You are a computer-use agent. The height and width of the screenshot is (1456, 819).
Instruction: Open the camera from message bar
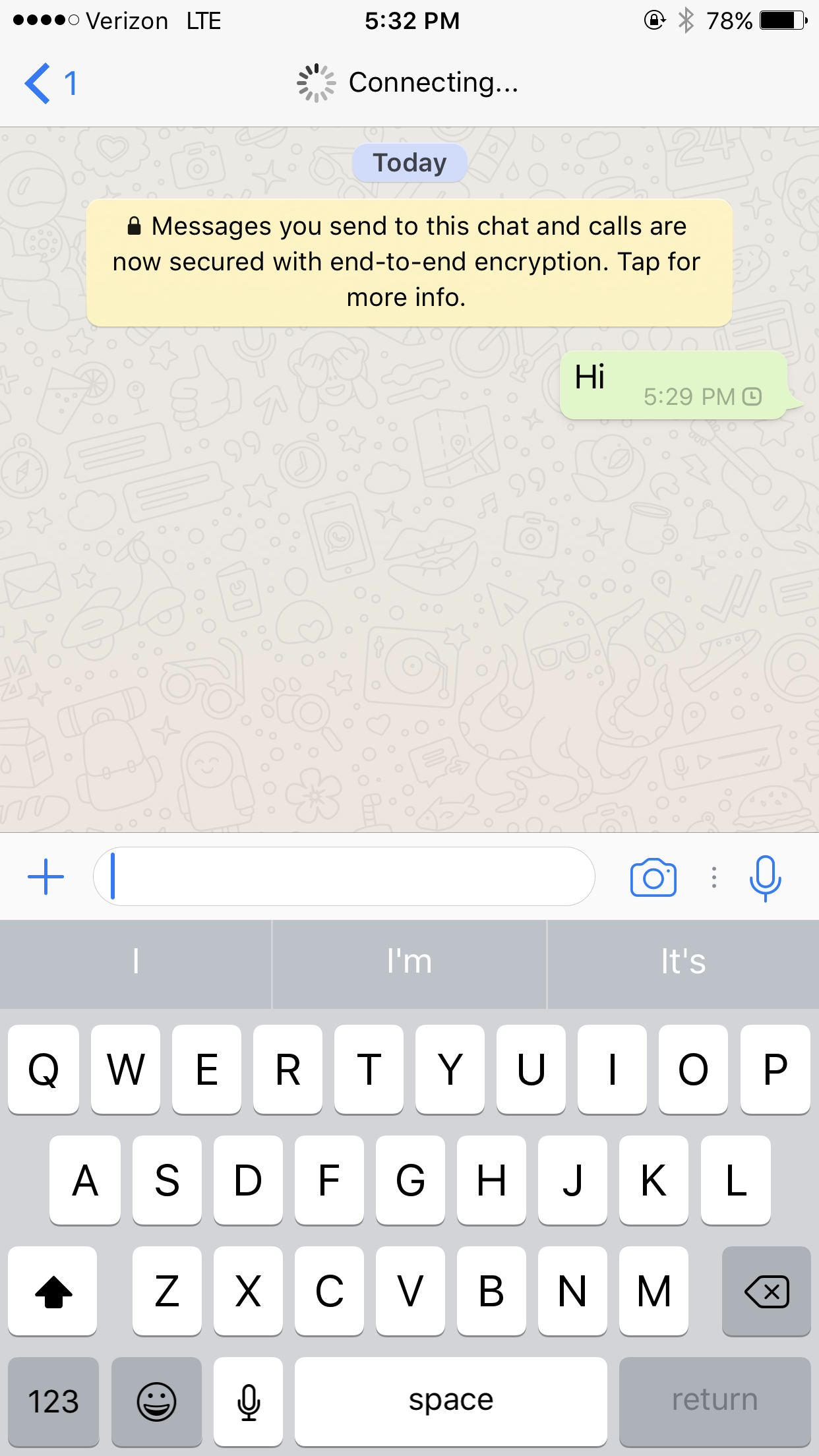pos(653,877)
